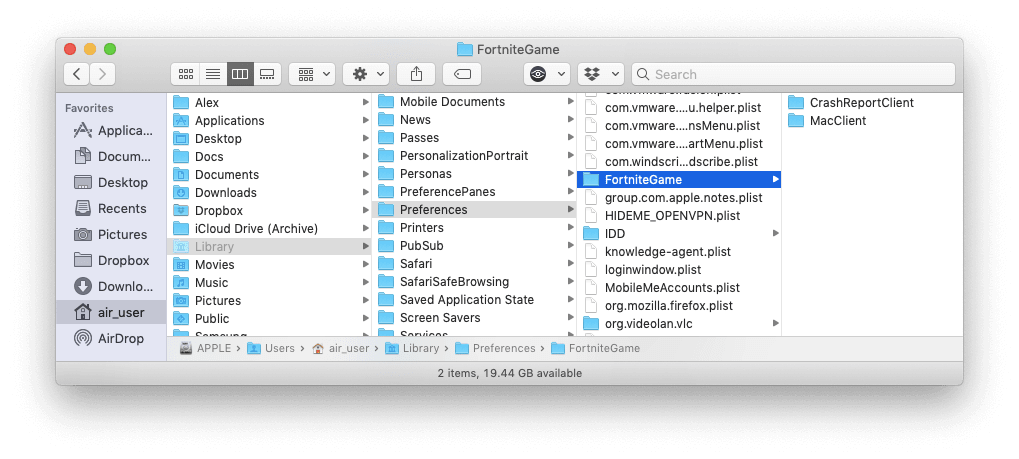
Task: Select the MacClient folder
Action: [827, 121]
